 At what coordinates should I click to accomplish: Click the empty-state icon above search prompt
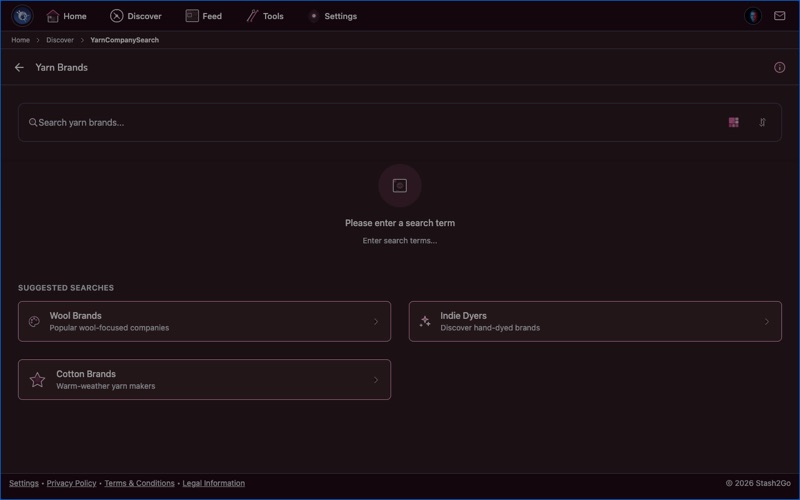click(x=400, y=186)
